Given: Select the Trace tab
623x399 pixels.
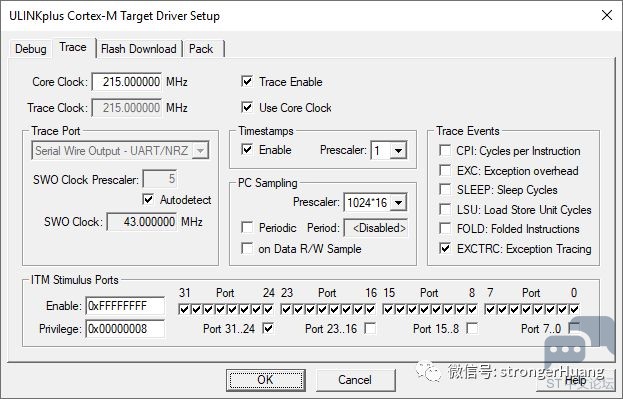Looking at the screenshot, I should (x=73, y=48).
